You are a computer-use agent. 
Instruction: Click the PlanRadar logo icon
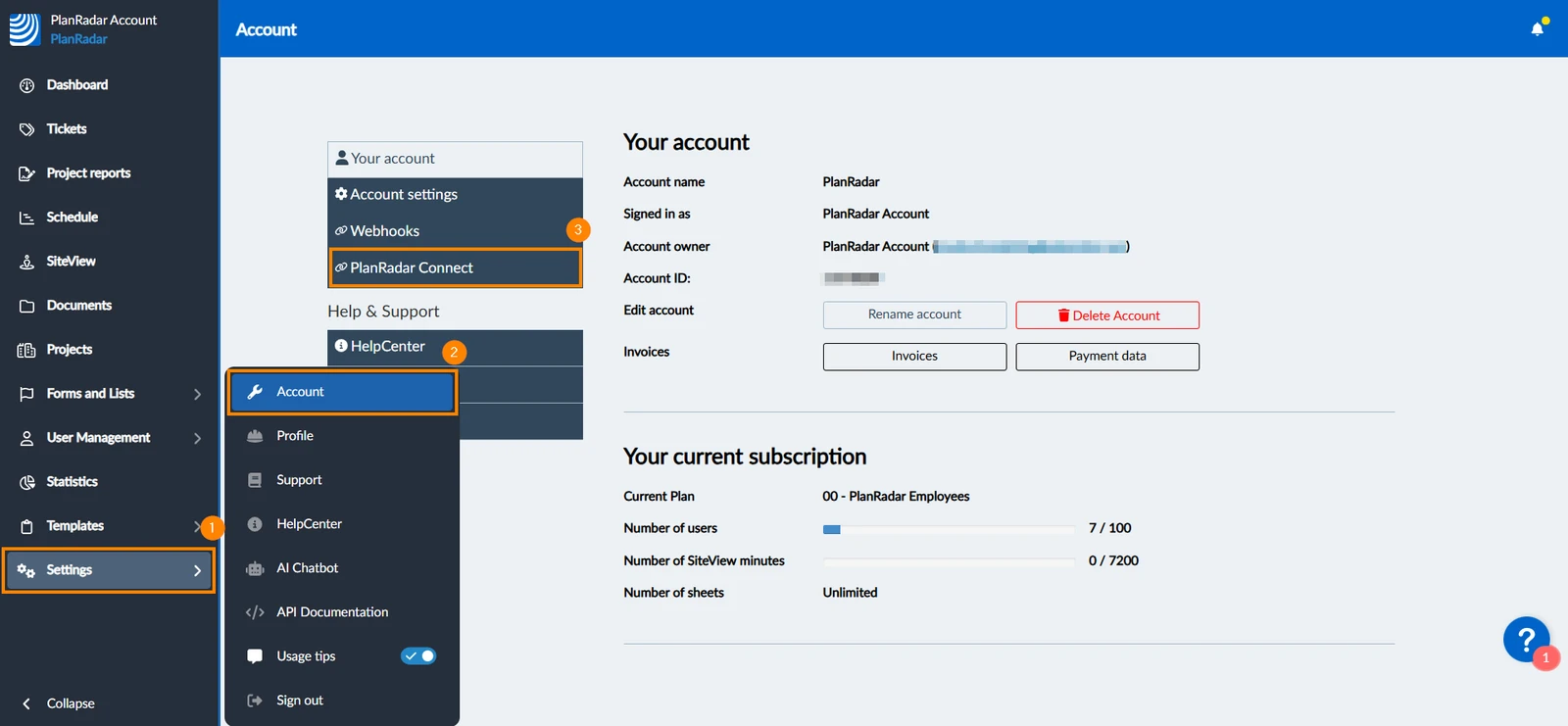tap(24, 29)
